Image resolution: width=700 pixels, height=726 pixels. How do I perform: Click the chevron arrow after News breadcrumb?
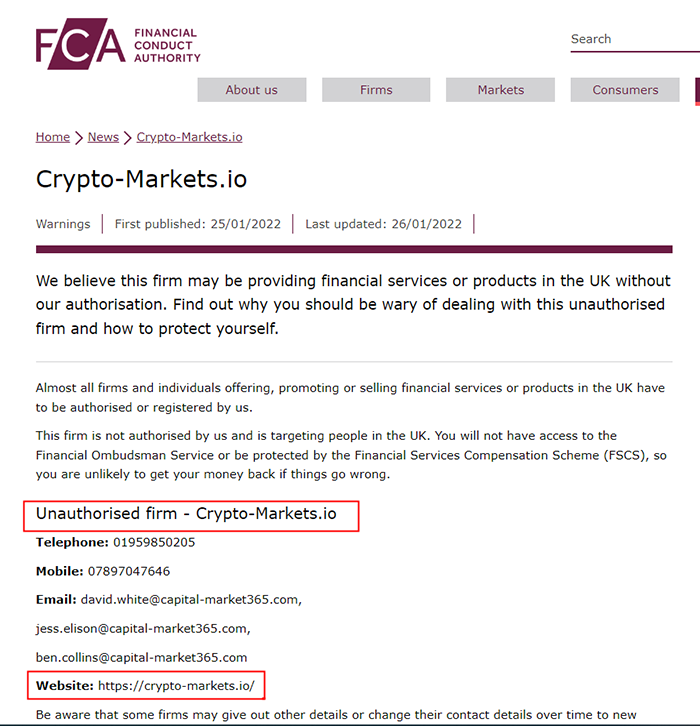[x=128, y=138]
